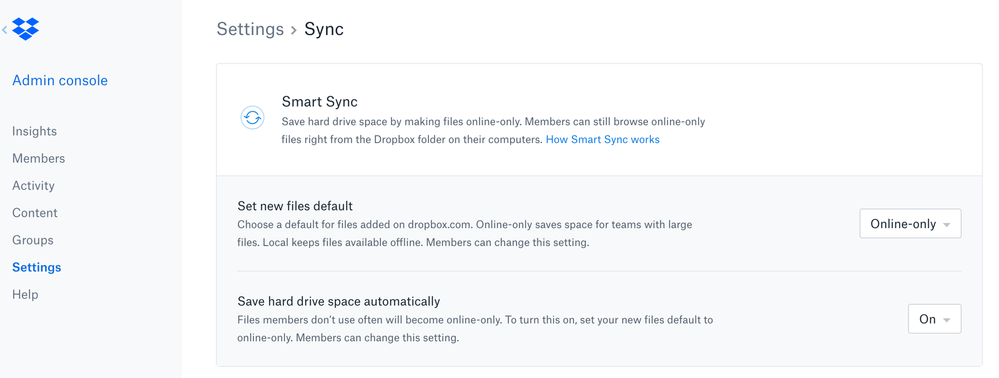The width and height of the screenshot is (999, 378).
Task: Open Help in the sidebar
Action: click(25, 294)
